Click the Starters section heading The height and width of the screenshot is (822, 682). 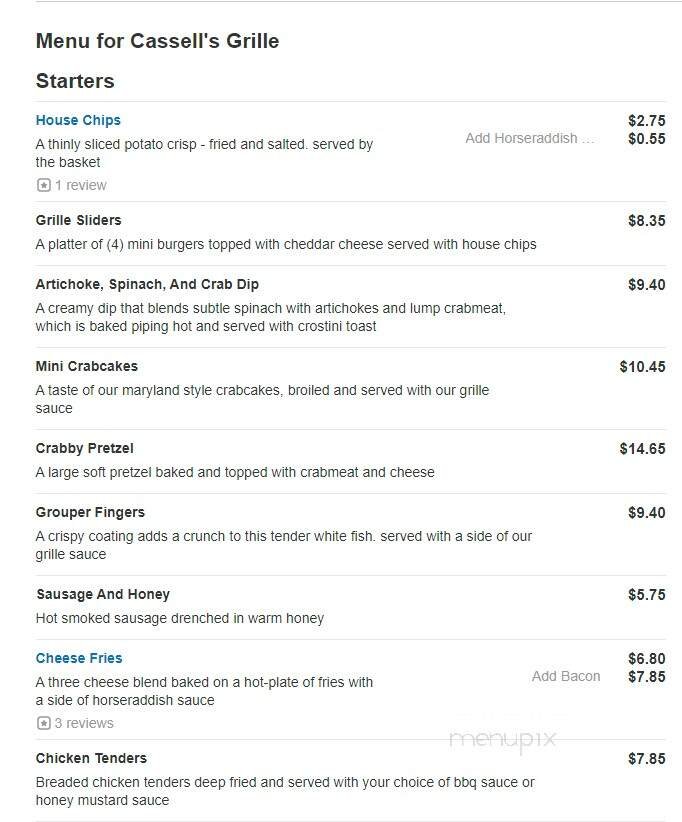point(75,81)
